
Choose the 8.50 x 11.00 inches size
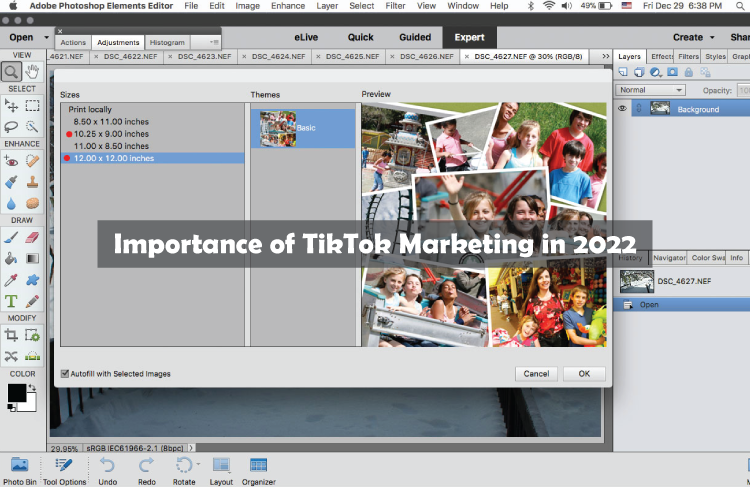pos(108,121)
